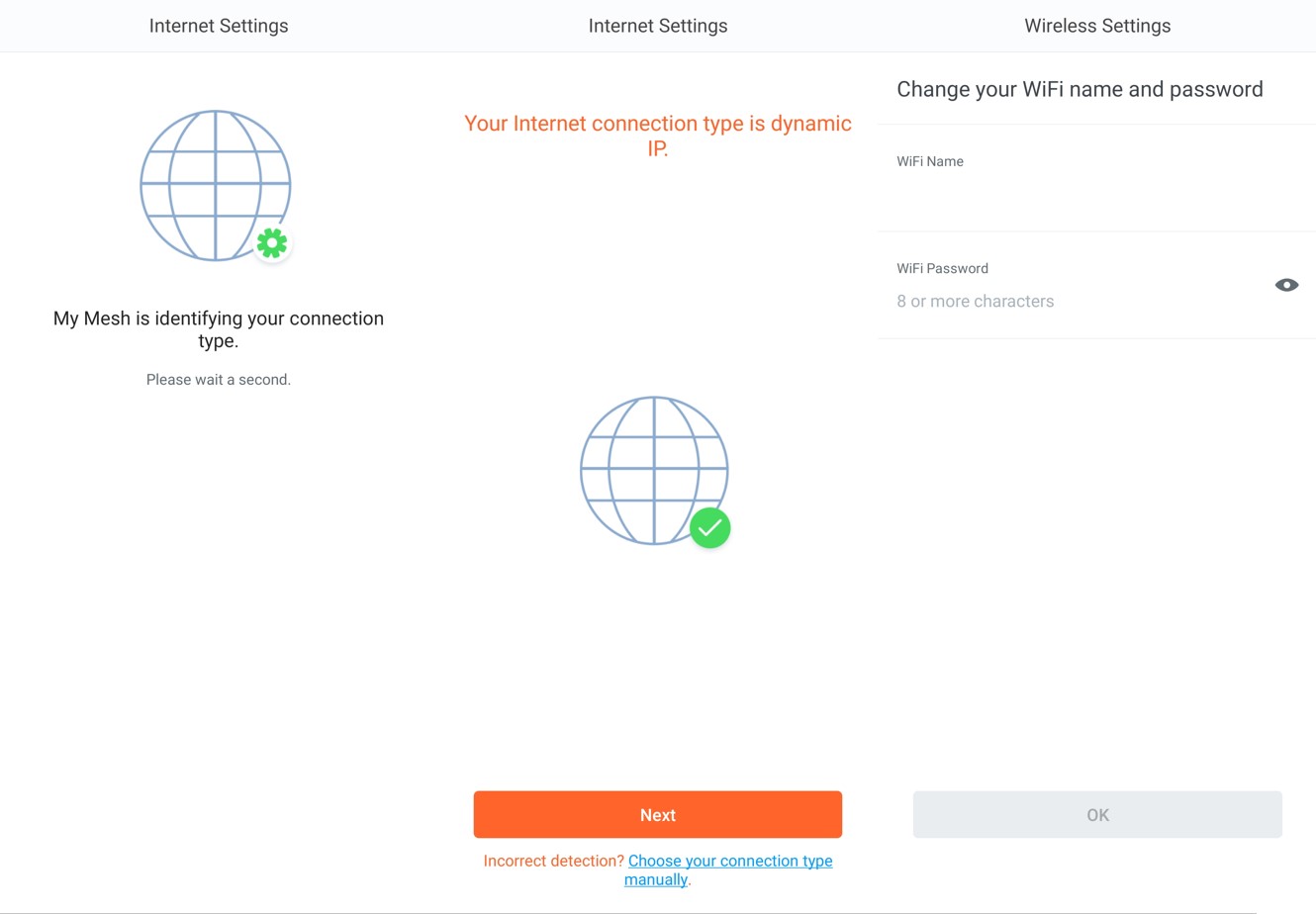Viewport: 1316px width, 914px height.
Task: Click the orange Next button
Action: click(657, 814)
